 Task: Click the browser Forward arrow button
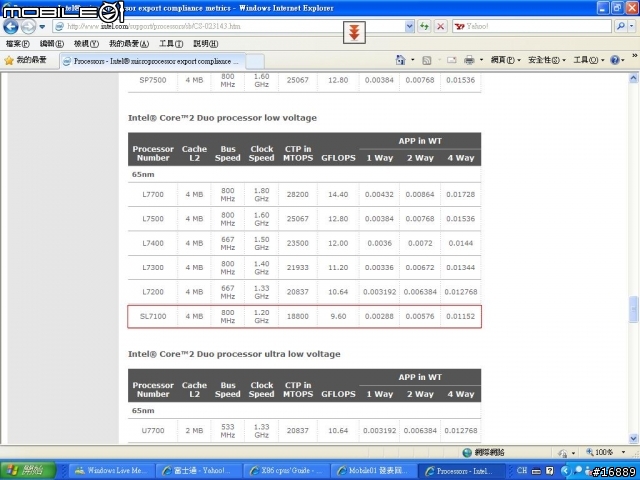(x=28, y=27)
